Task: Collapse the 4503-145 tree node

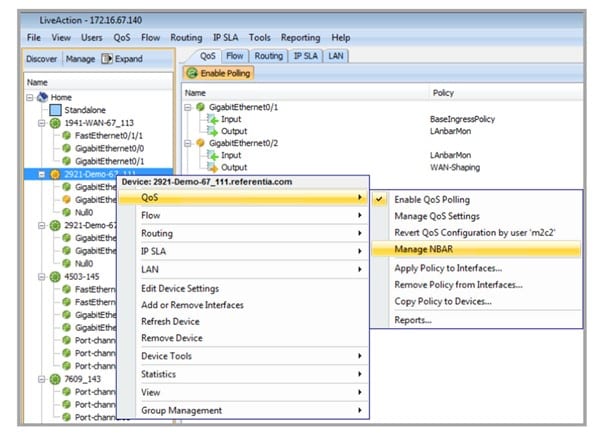Action: [x=41, y=276]
